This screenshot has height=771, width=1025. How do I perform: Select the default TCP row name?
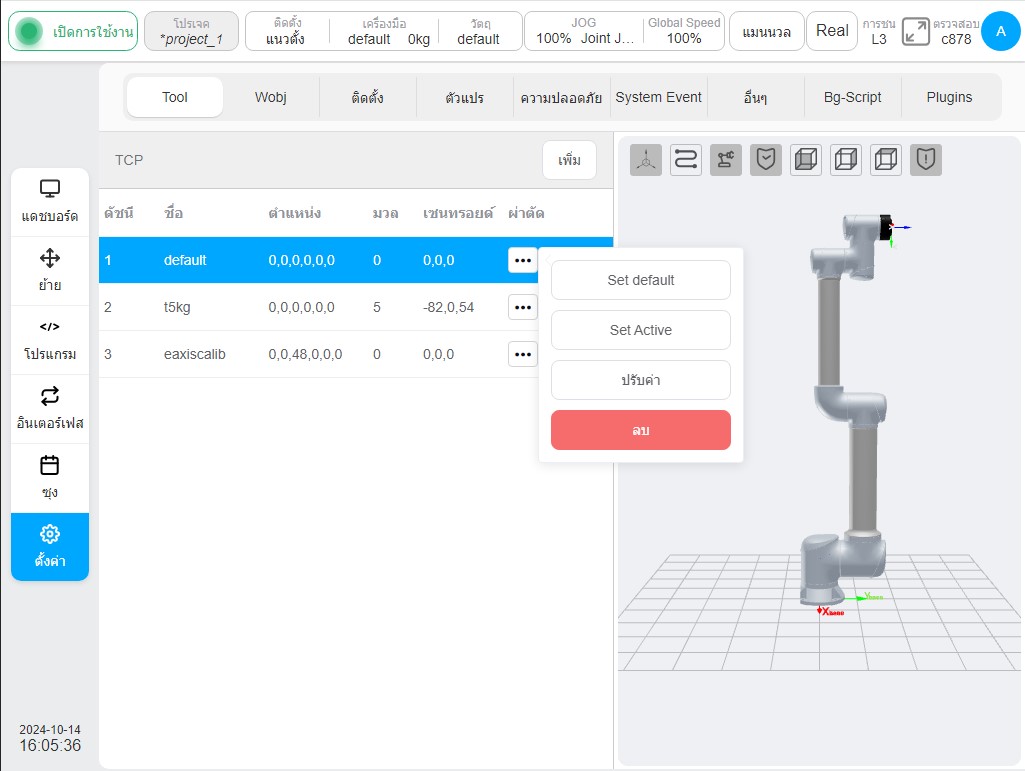[x=185, y=260]
